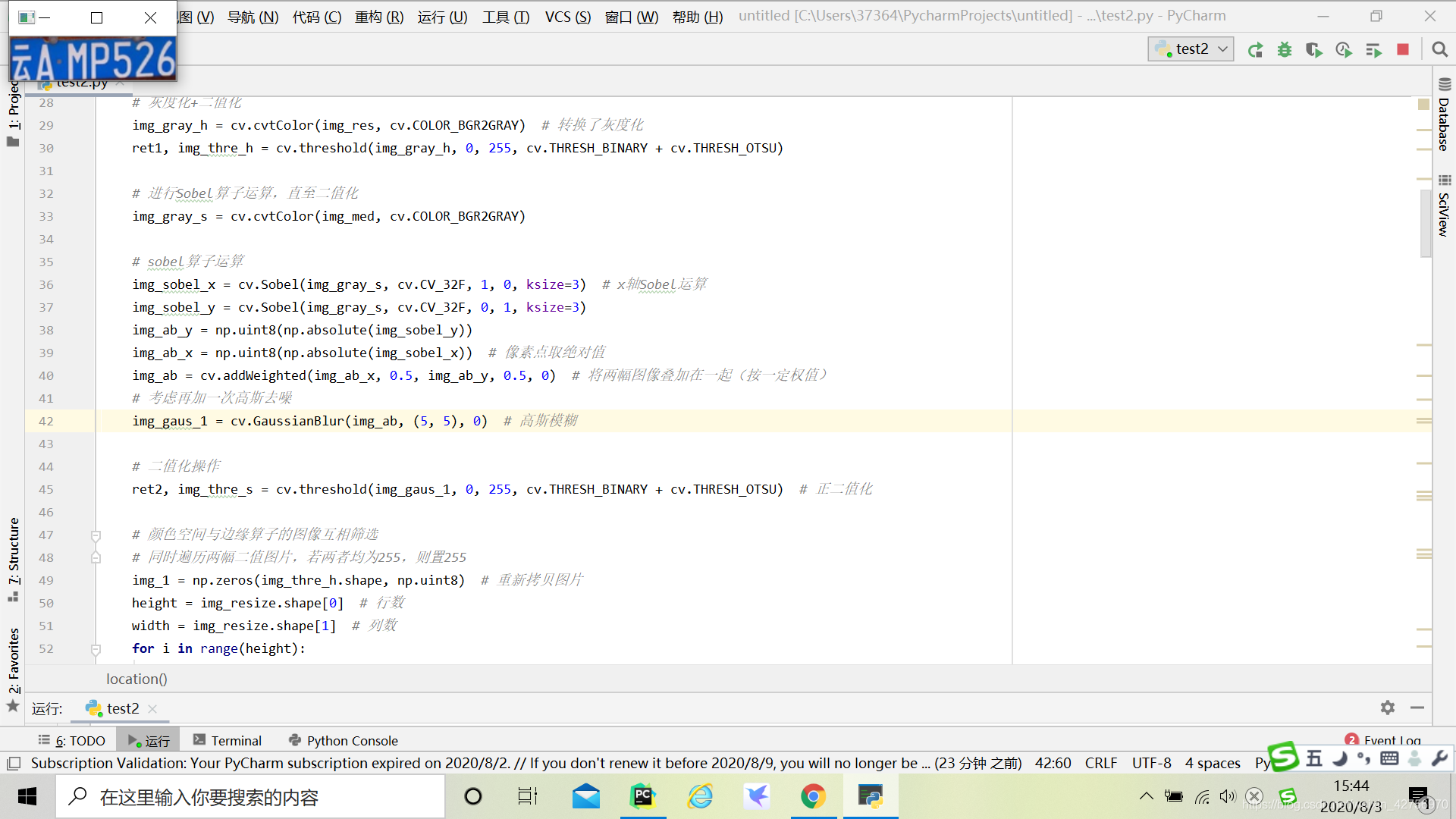
Task: Click the editor vertical scrollbar thumb
Action: click(1425, 224)
